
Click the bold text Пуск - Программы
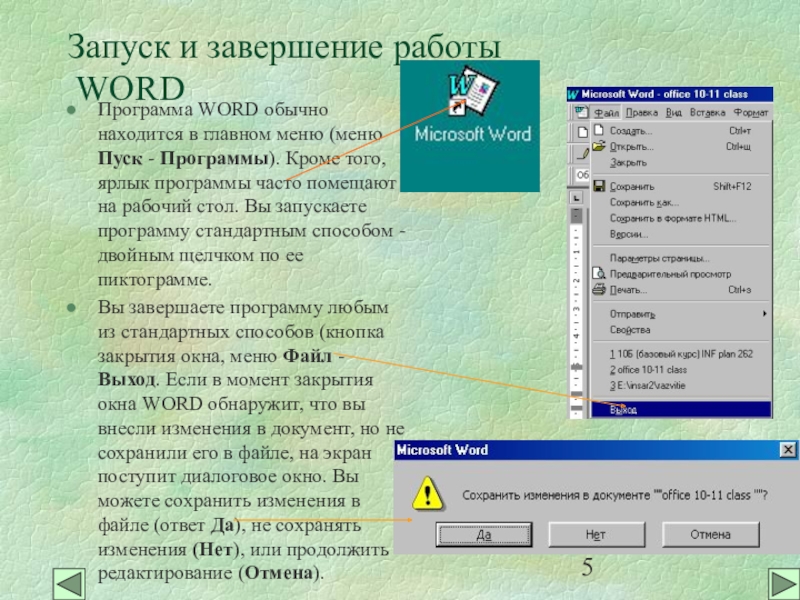point(183,159)
